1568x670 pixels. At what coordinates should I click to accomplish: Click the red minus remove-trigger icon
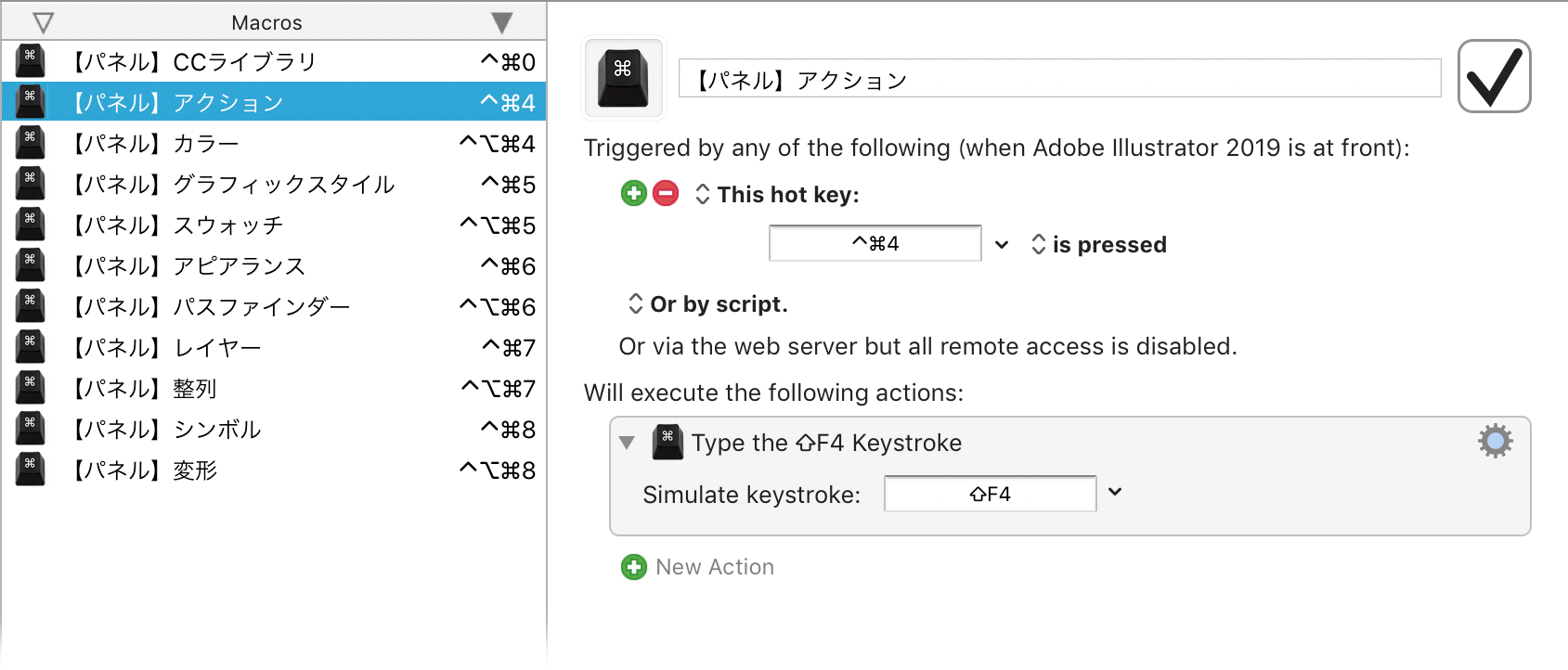pos(666,193)
